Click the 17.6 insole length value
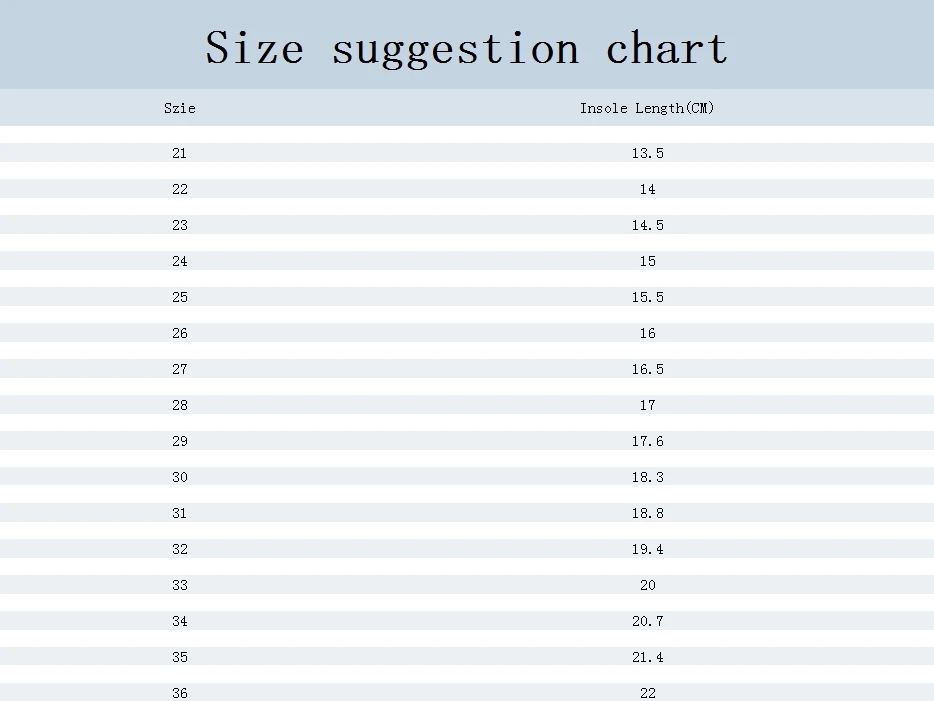934x701 pixels. click(x=647, y=441)
